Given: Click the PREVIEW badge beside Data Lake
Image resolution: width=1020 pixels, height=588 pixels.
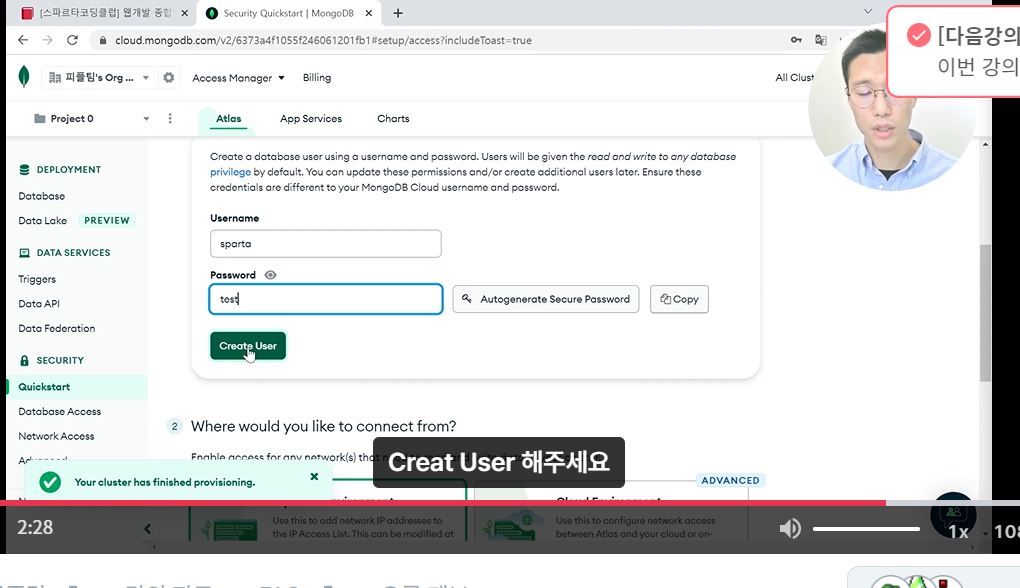Looking at the screenshot, I should [107, 220].
